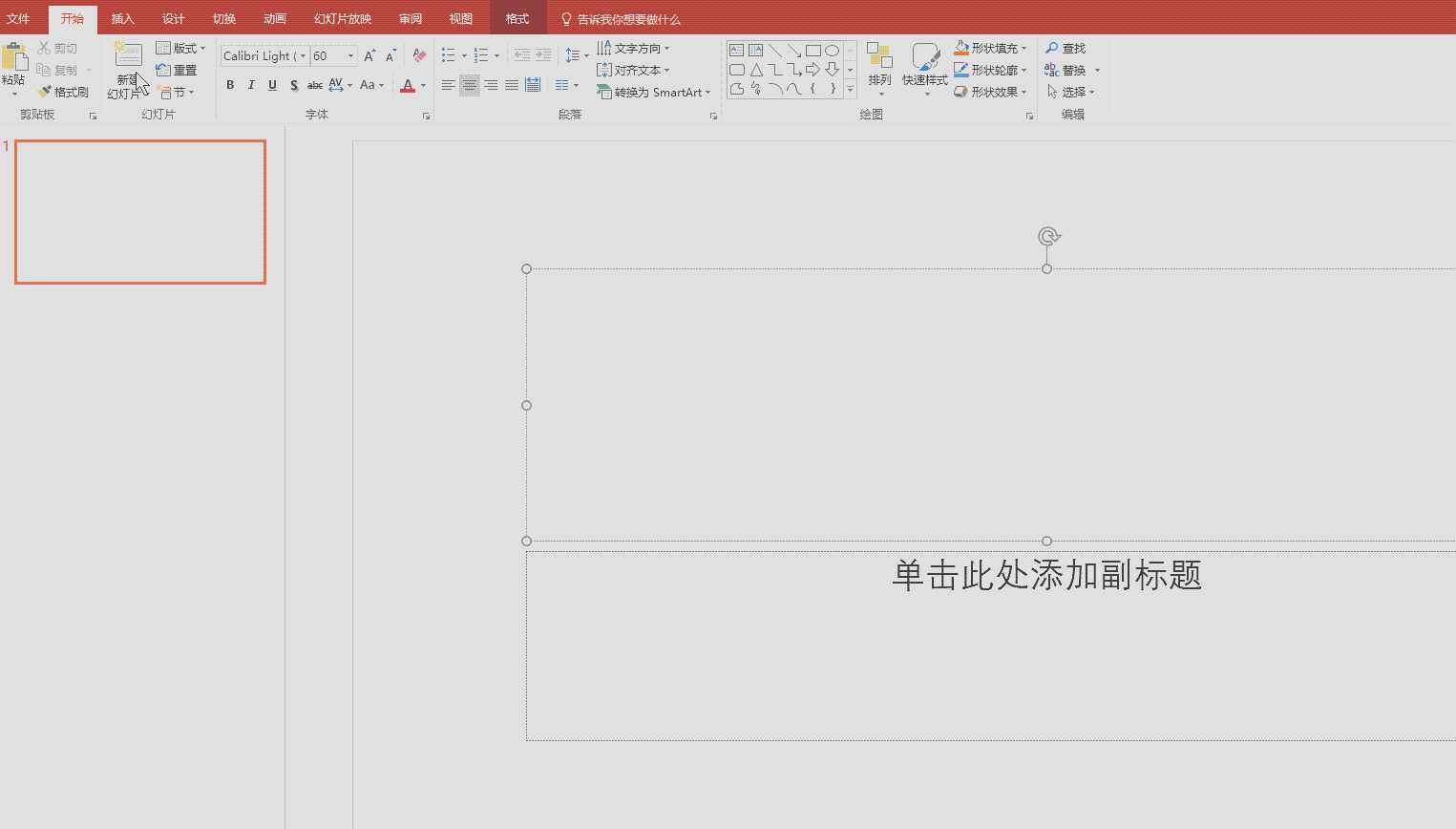Pick the straight line shape

pyautogui.click(x=774, y=50)
